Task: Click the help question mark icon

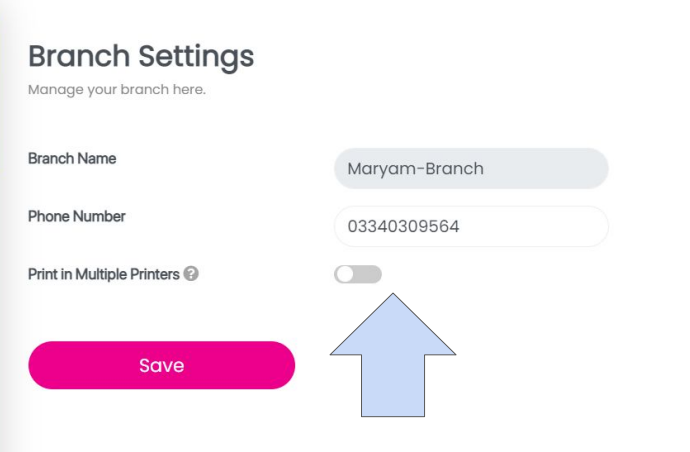Action: [191, 274]
